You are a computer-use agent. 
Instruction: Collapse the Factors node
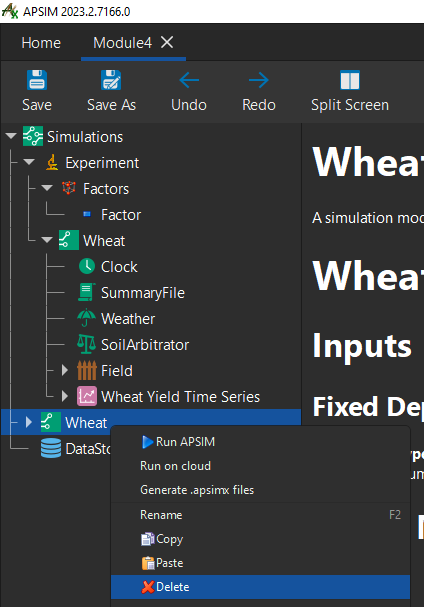pos(47,188)
